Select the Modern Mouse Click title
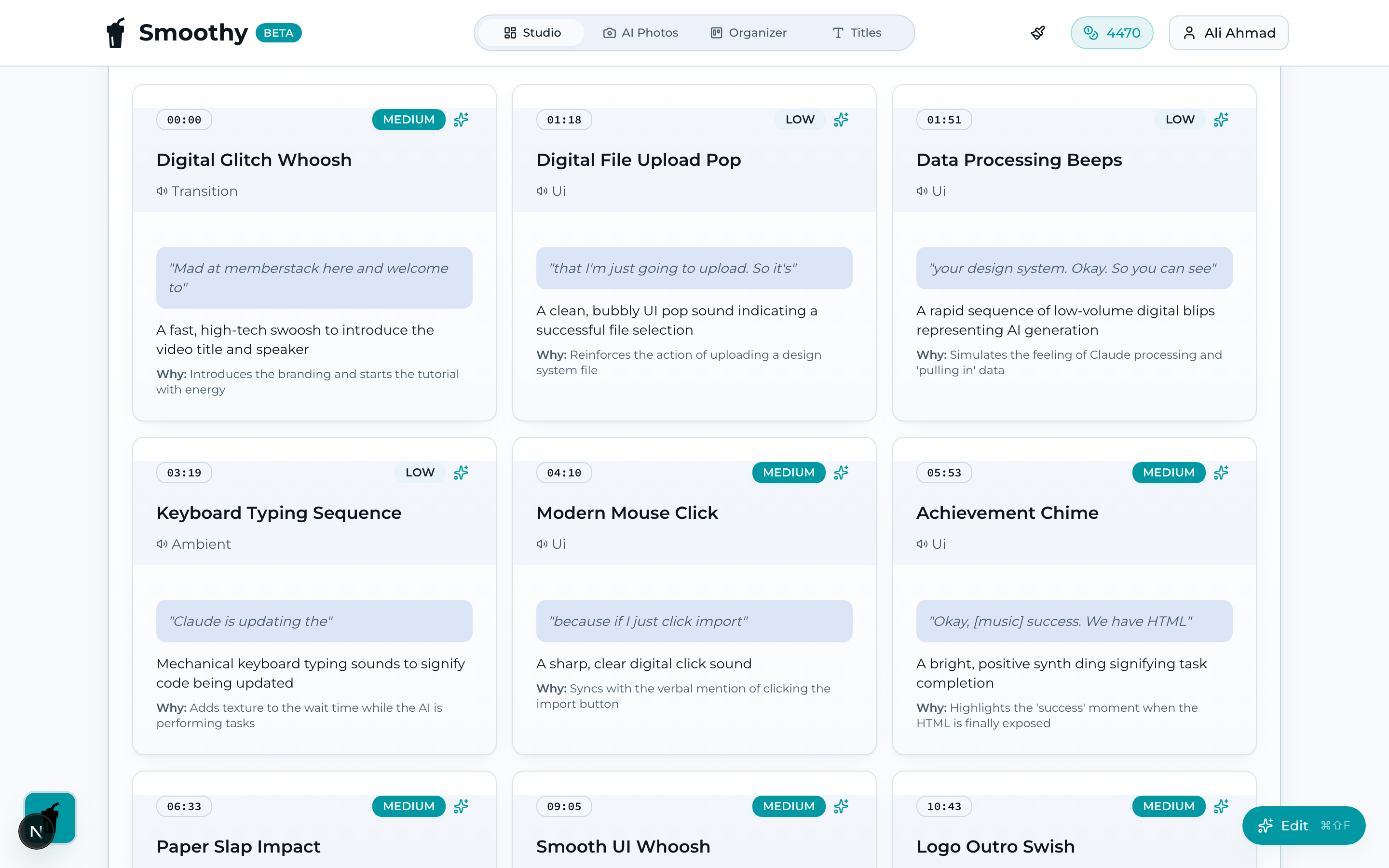Image resolution: width=1389 pixels, height=868 pixels. [627, 513]
